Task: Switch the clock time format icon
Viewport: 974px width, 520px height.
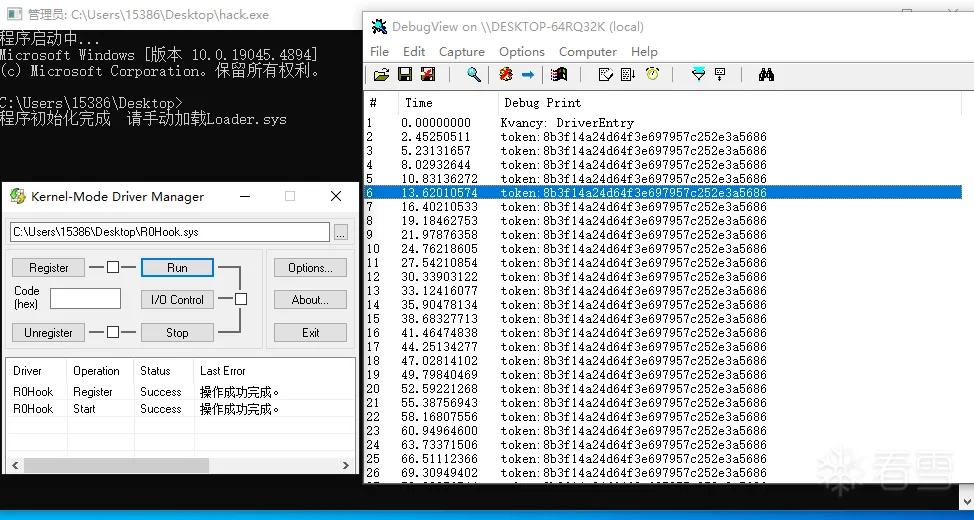Action: pos(652,75)
